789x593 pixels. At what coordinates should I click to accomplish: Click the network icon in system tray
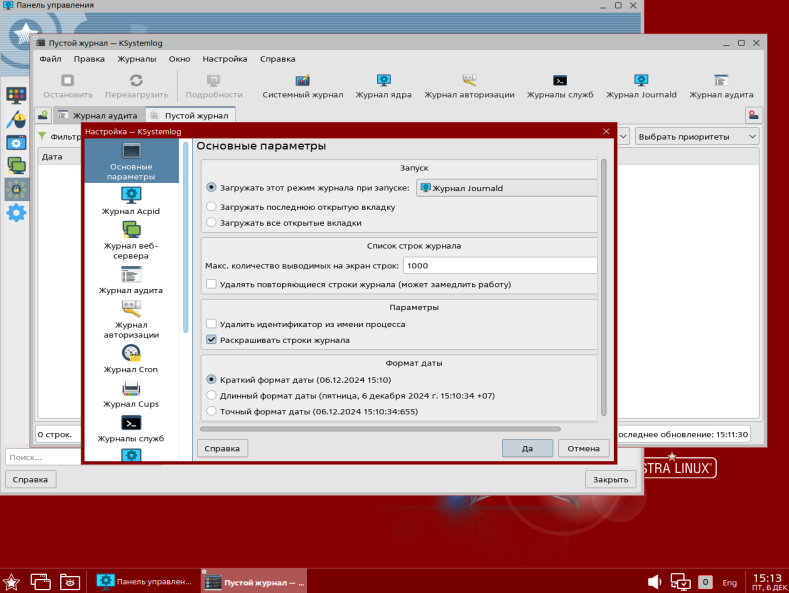[680, 582]
